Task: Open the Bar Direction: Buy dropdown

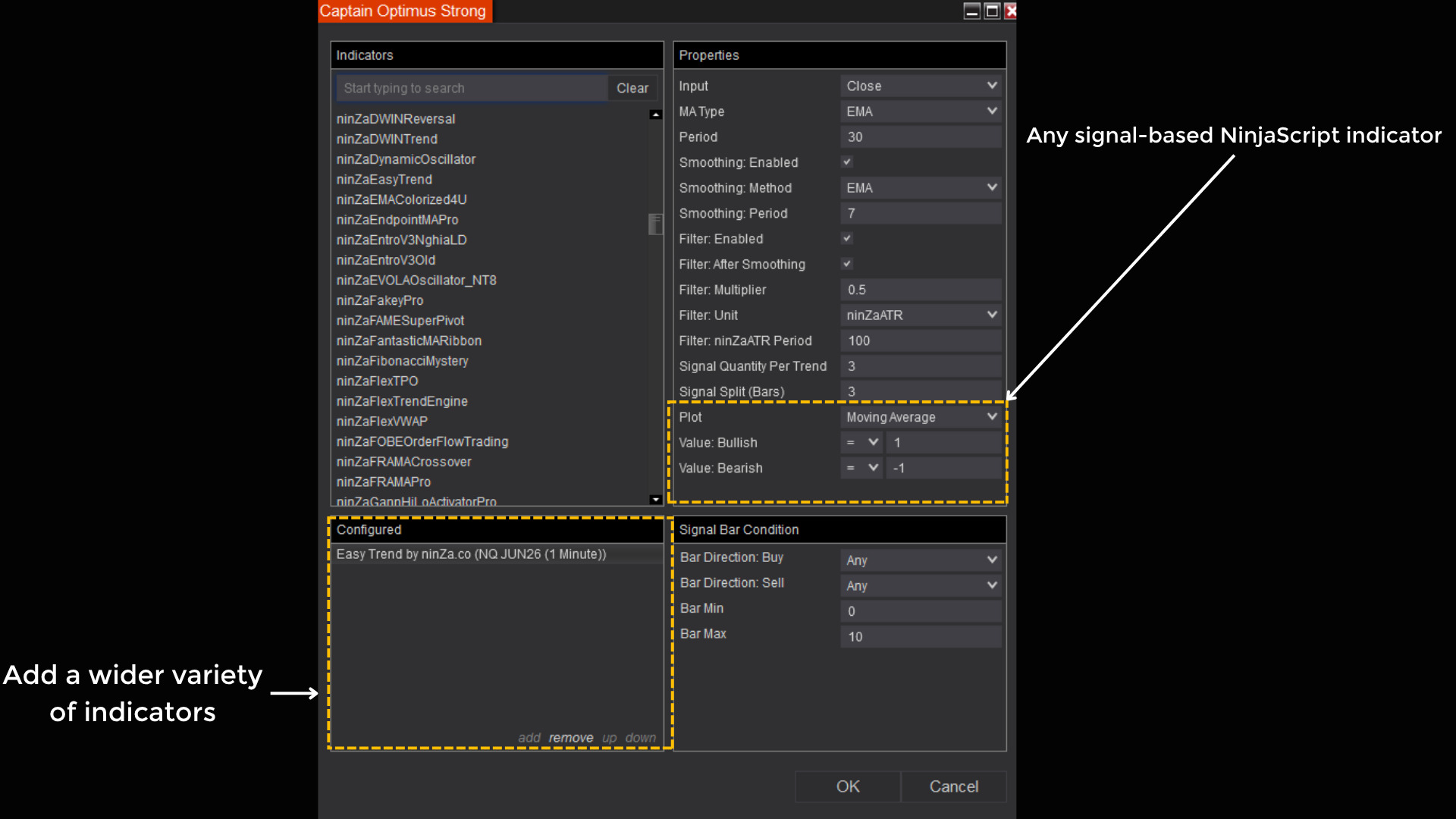Action: pyautogui.click(x=921, y=560)
